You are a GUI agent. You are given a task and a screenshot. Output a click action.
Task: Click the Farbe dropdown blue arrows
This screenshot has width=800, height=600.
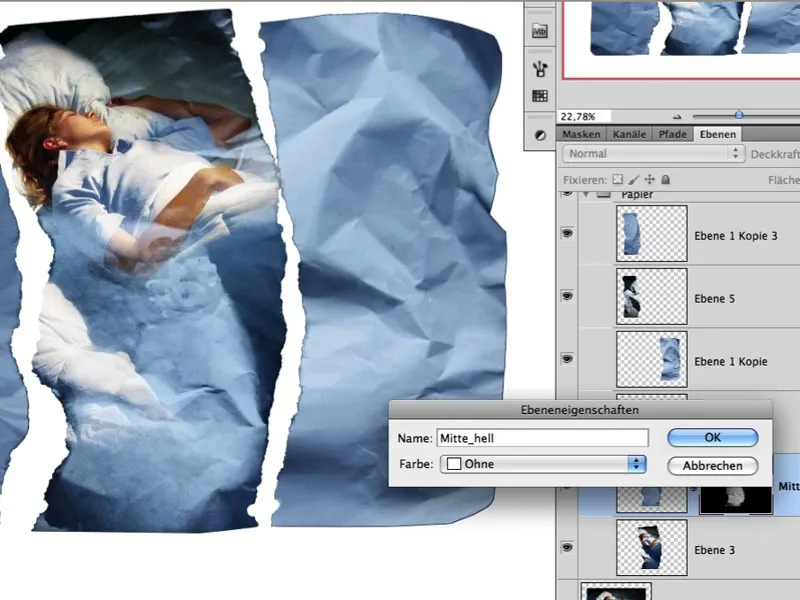pos(636,464)
